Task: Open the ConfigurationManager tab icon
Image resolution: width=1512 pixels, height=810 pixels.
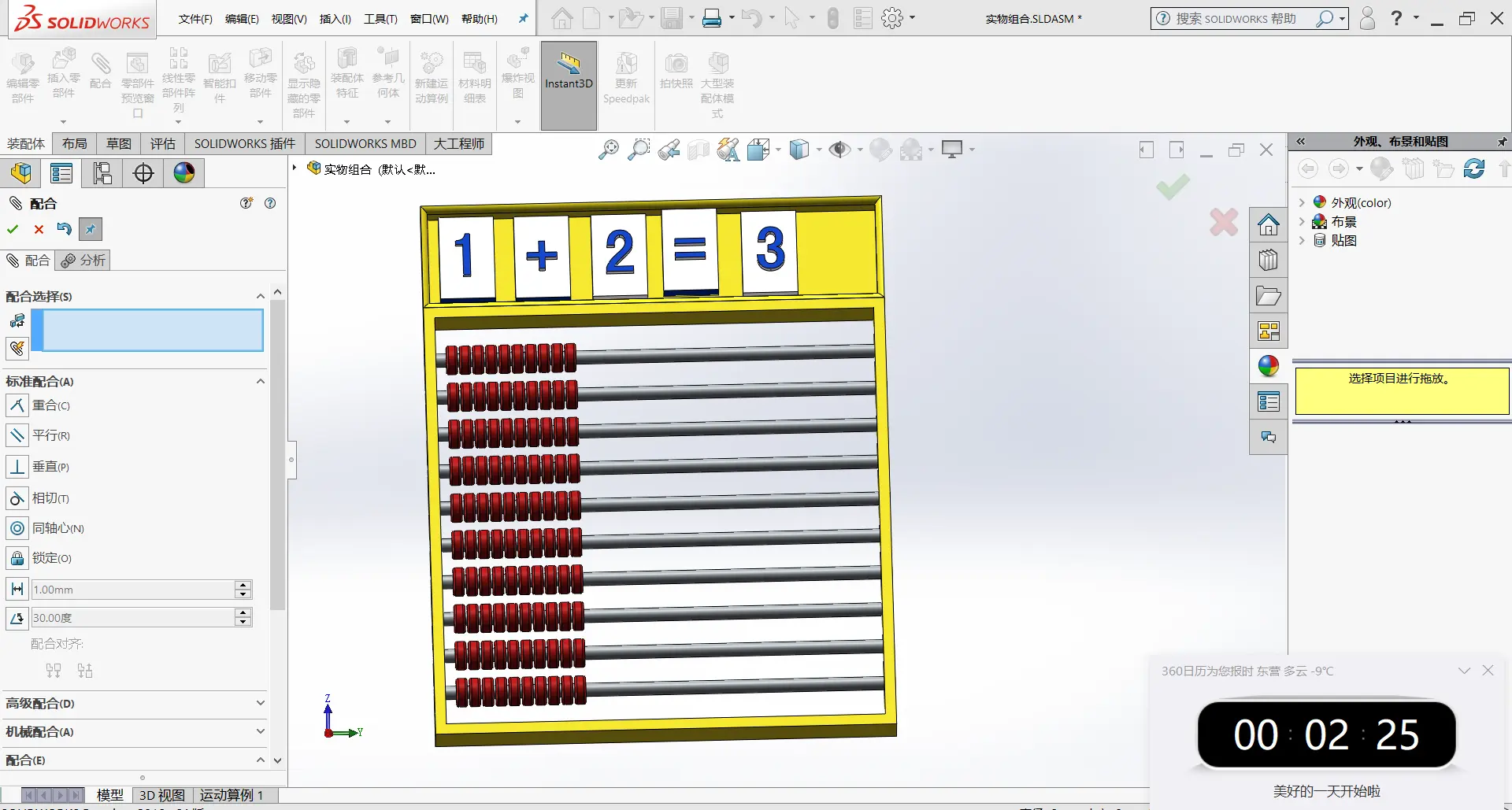Action: [x=102, y=173]
